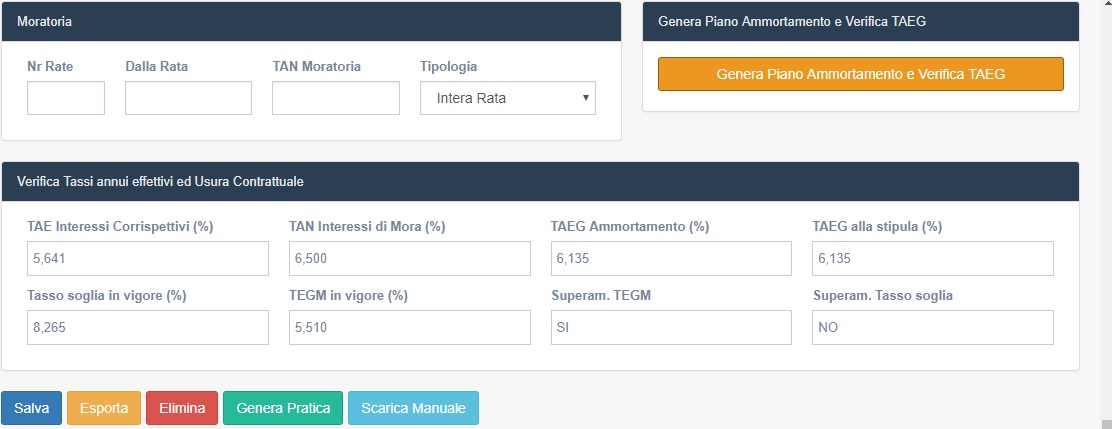Focus the Nr Rate input field
This screenshot has height=429, width=1112.
tap(66, 98)
